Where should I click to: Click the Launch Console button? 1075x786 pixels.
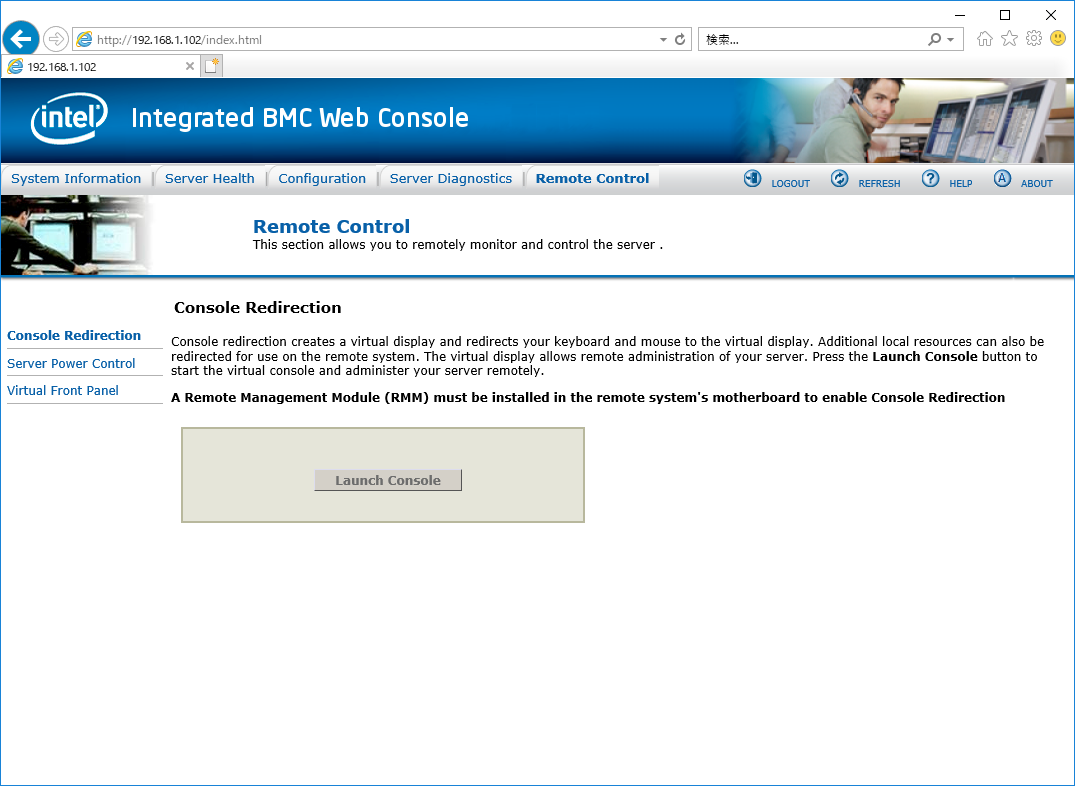coord(388,480)
